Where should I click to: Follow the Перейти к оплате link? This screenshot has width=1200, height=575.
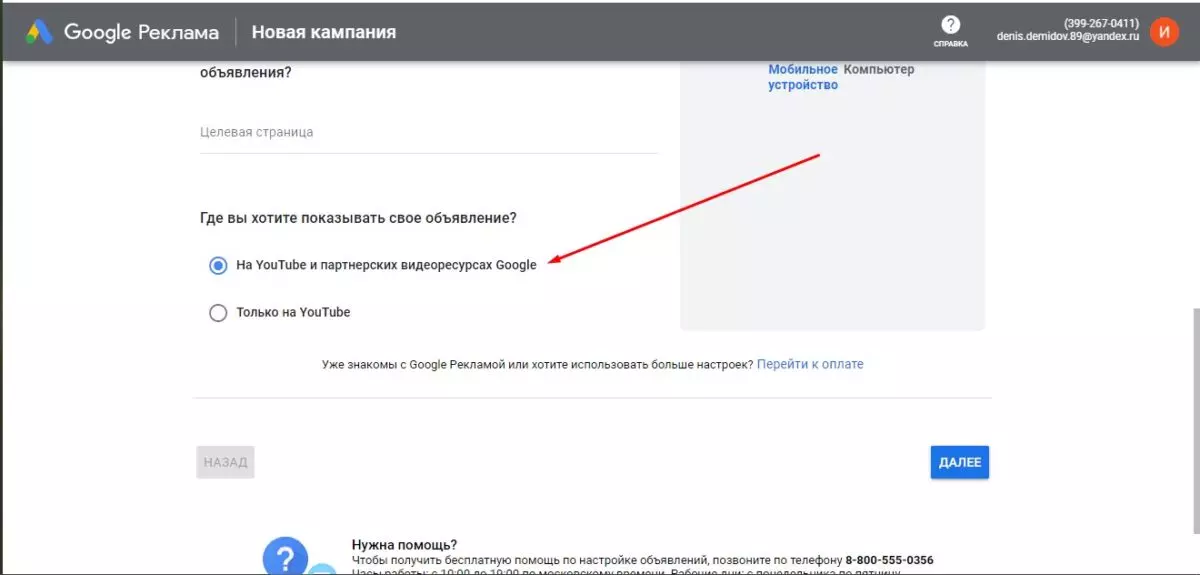click(810, 364)
